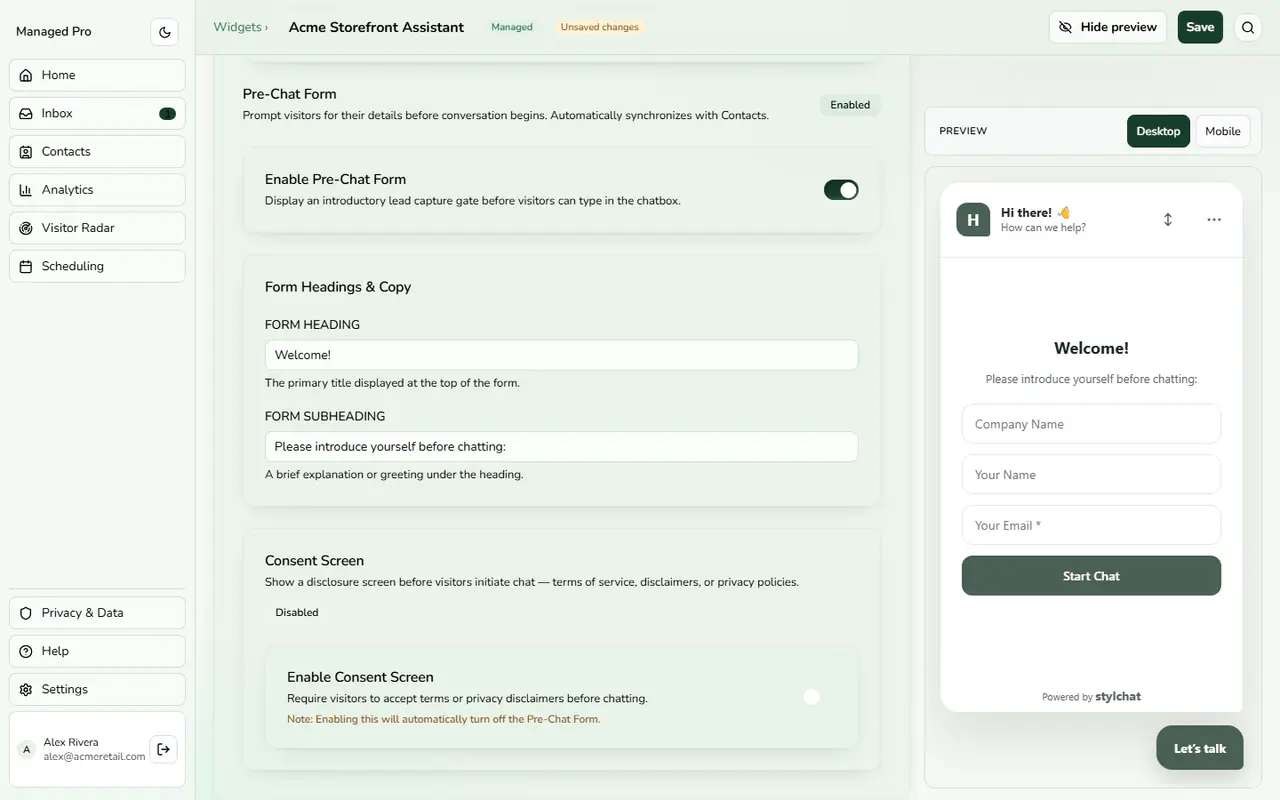Click the Your Name preview field
1280x800 pixels.
(1091, 474)
